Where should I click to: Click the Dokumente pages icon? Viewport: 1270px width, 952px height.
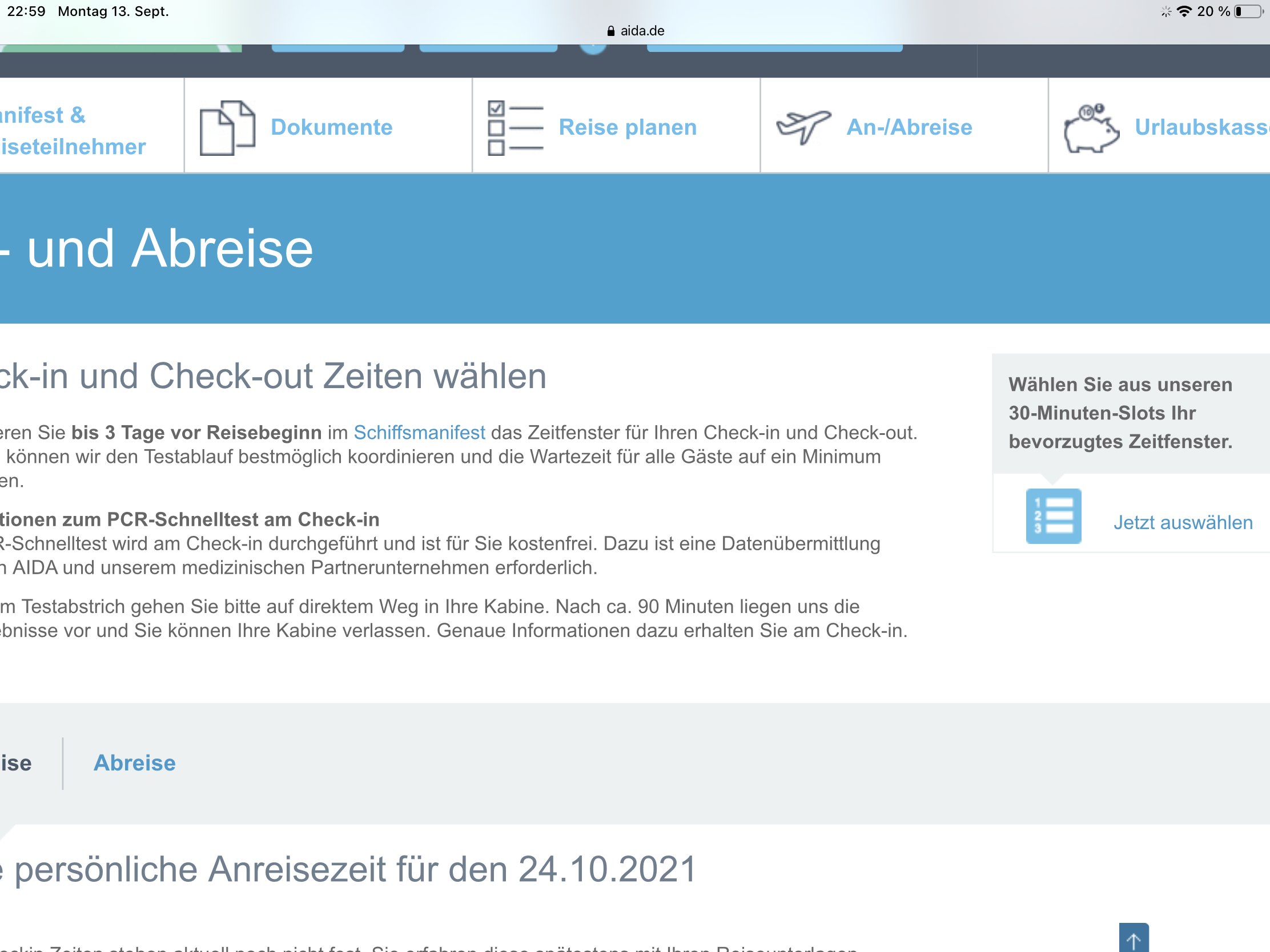[227, 127]
